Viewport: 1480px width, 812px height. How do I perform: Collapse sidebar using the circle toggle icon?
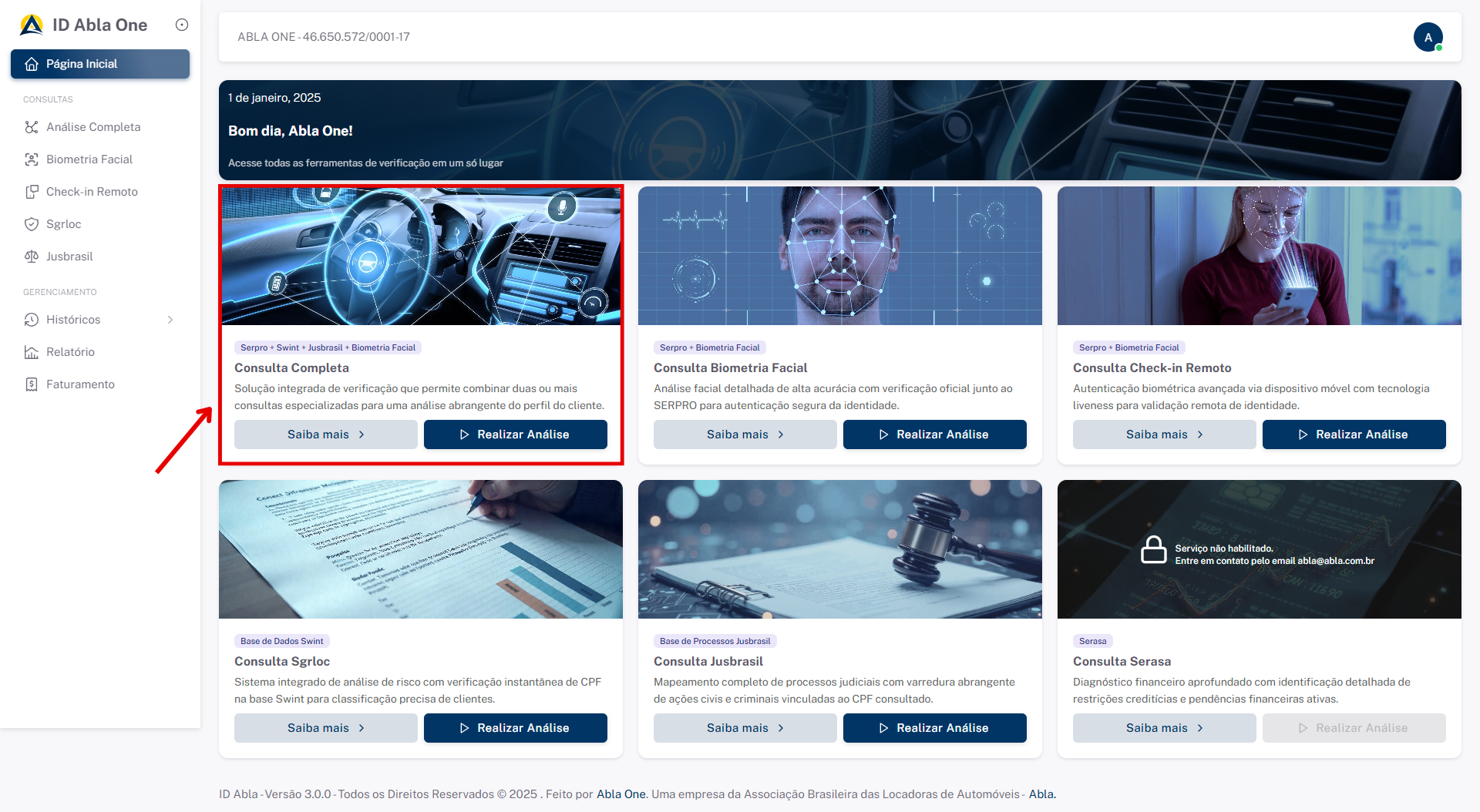pyautogui.click(x=182, y=25)
